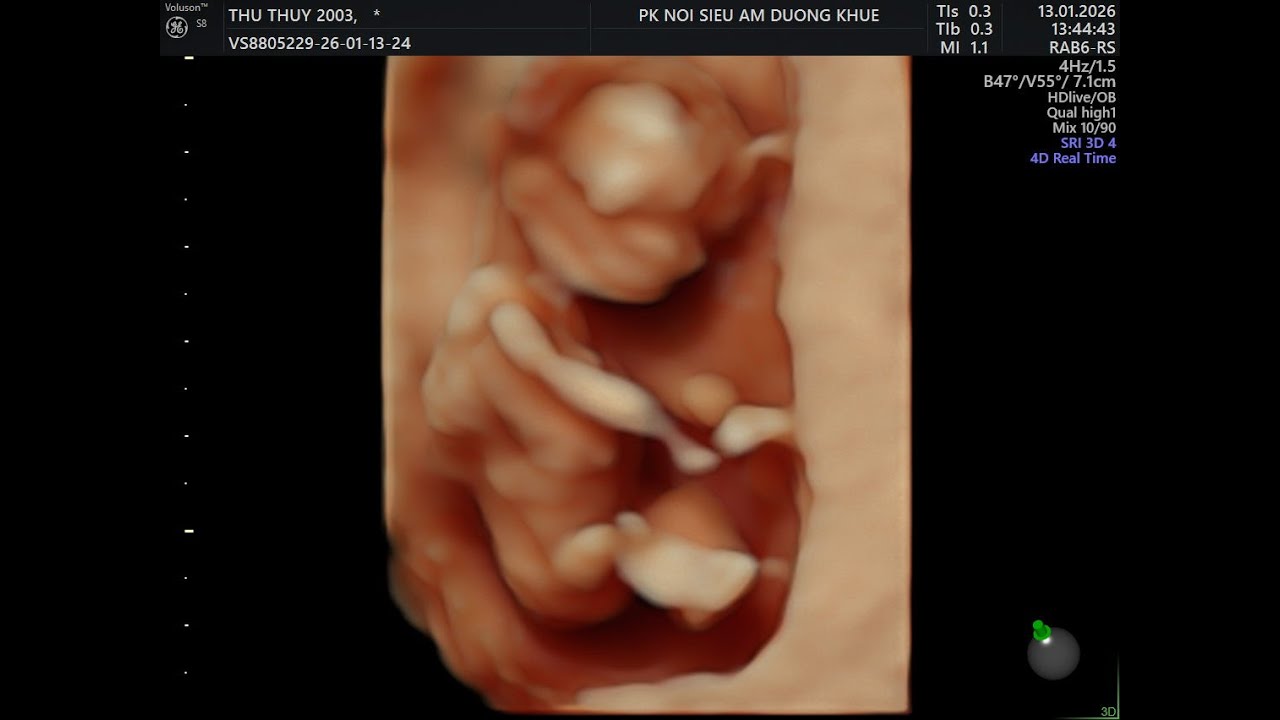Click the Mix 10/90 setting
The width and height of the screenshot is (1280, 720).
click(x=1084, y=128)
